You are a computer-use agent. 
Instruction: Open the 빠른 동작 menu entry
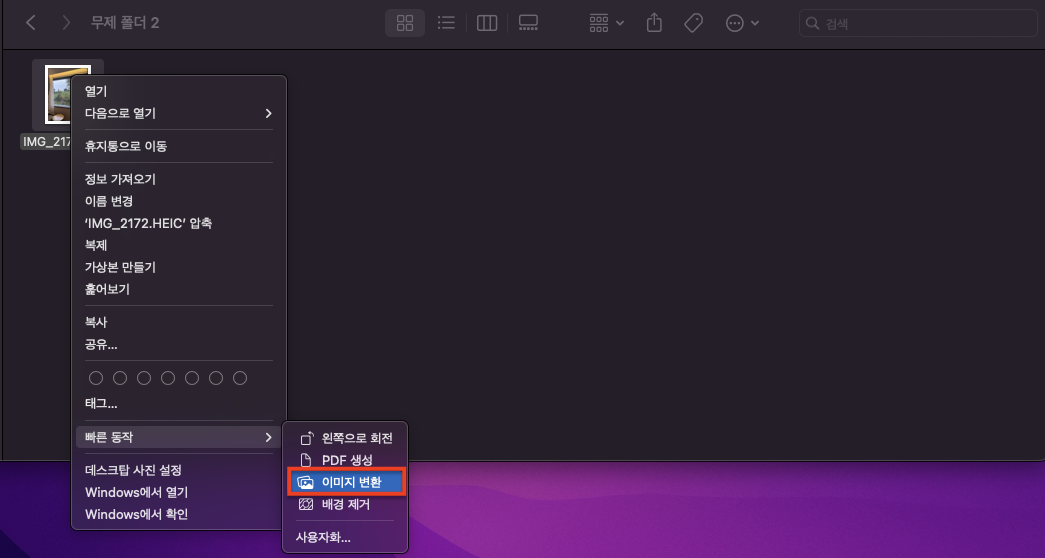(179, 437)
